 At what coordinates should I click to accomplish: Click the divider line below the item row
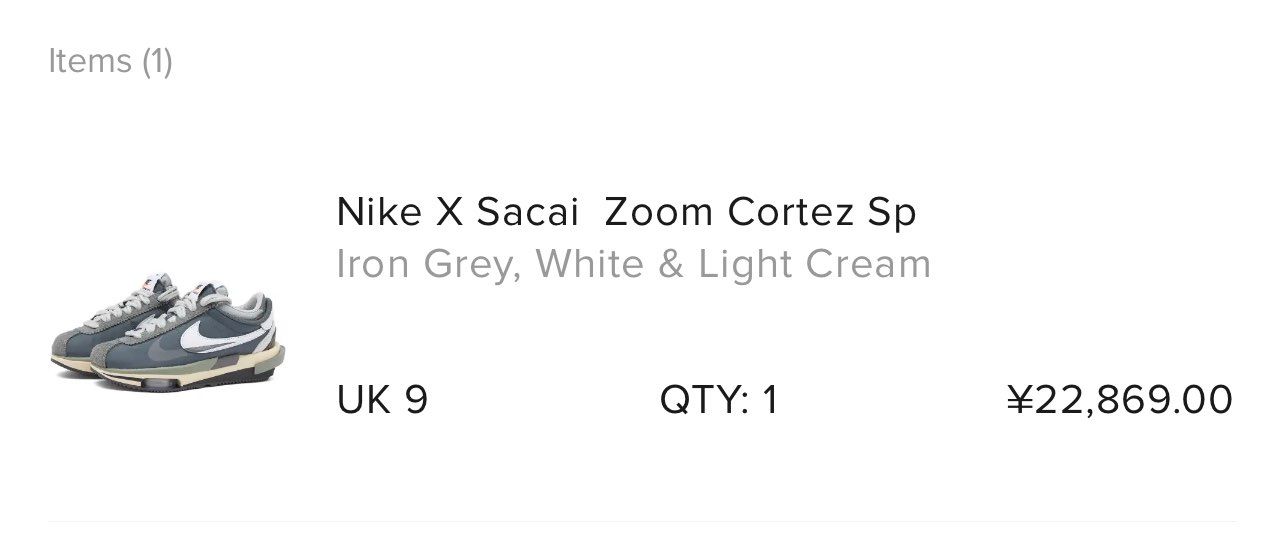tap(642, 521)
